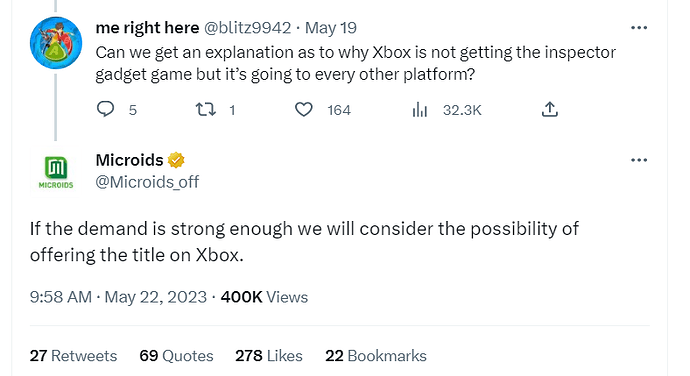This screenshot has height=376, width=690.
Task: Open the @Microids_off handle link
Action: click(147, 181)
